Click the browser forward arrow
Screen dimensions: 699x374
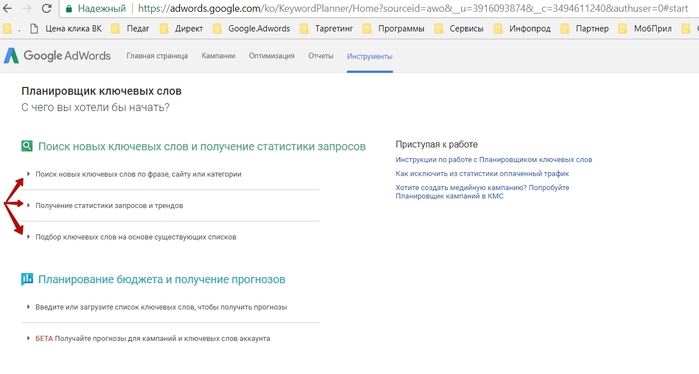coord(26,8)
